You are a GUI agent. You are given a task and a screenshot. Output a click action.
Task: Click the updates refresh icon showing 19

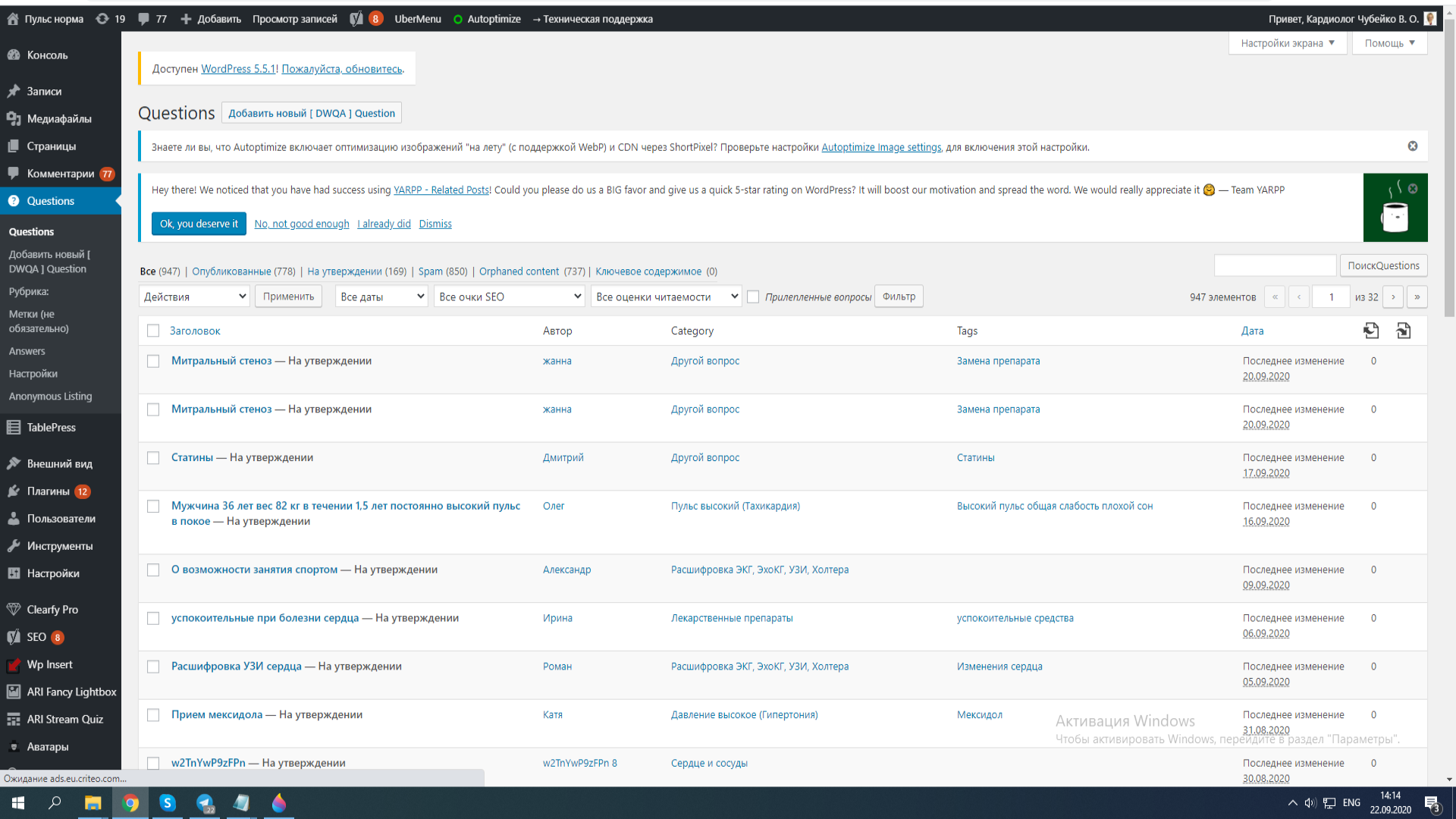tap(102, 19)
